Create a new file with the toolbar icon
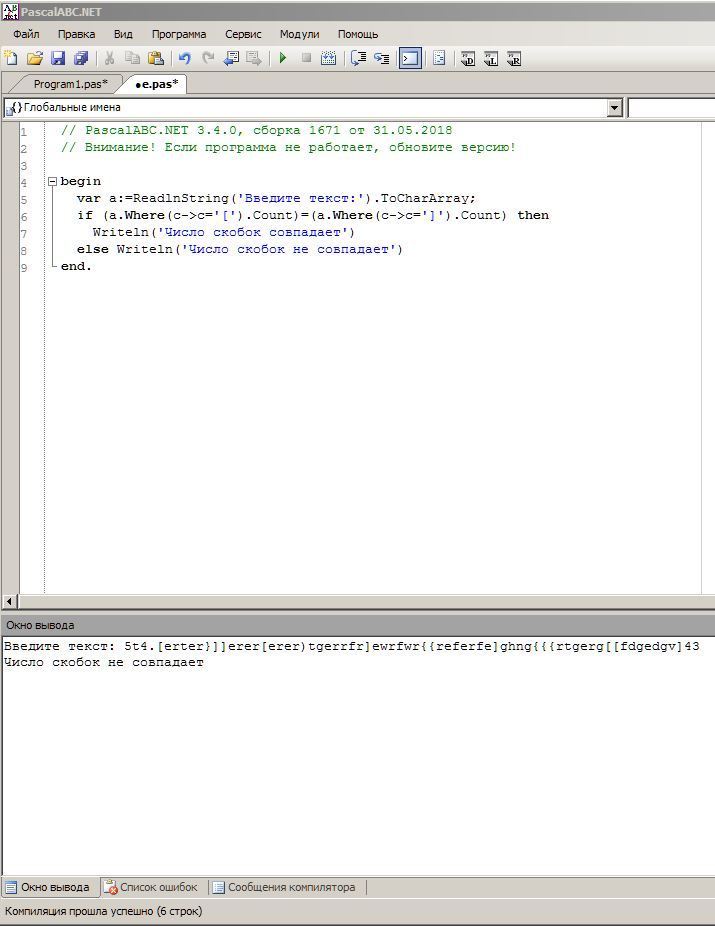 (x=11, y=58)
